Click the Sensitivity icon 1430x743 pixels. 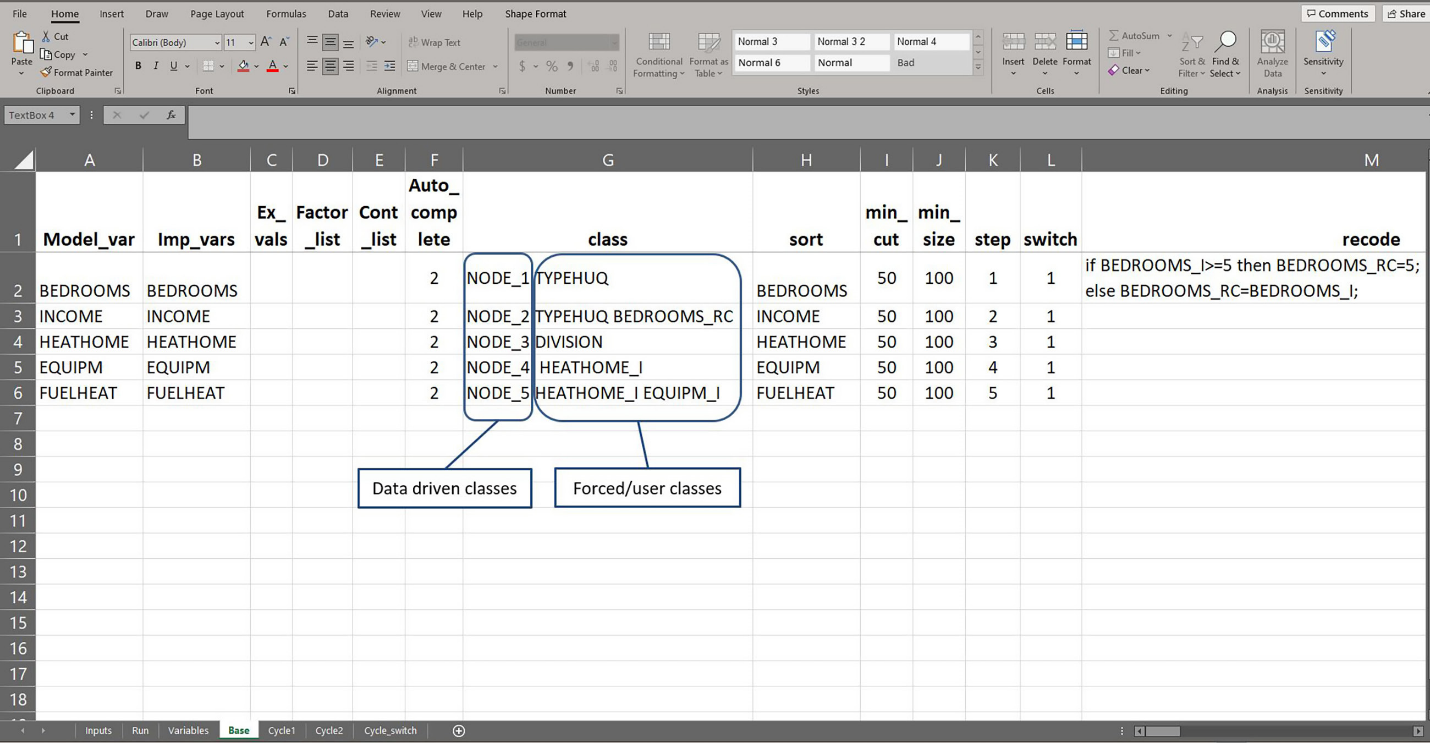(1324, 42)
